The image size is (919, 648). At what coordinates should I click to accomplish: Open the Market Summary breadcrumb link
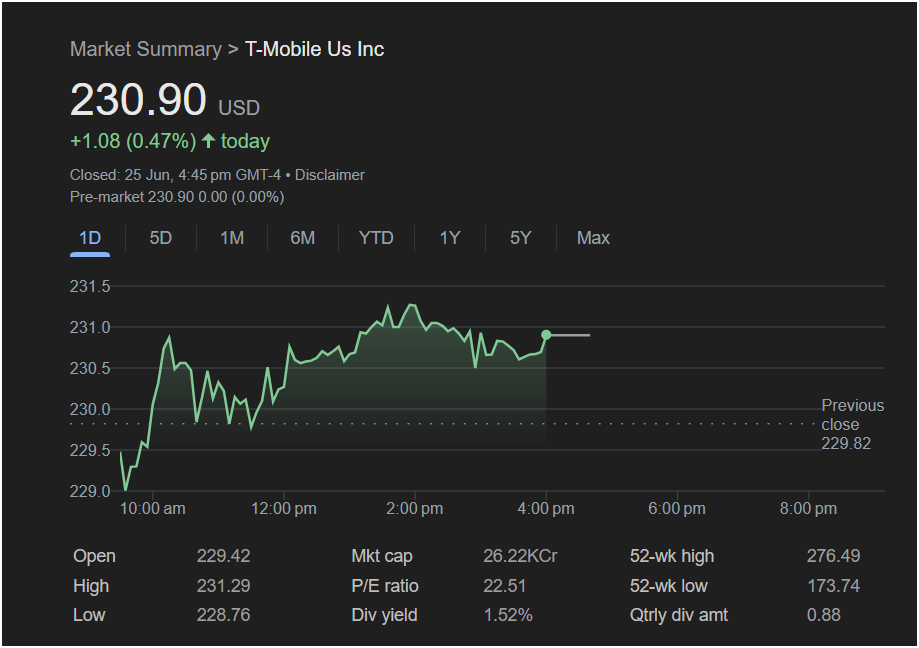tap(146, 49)
